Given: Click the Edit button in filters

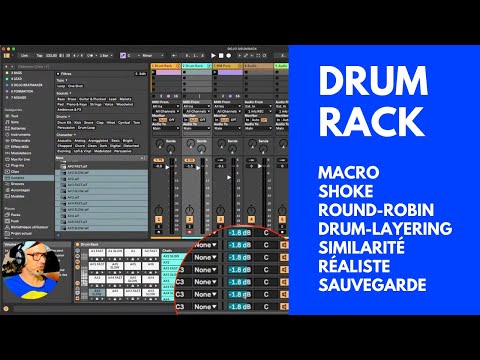Looking at the screenshot, I should point(141,74).
